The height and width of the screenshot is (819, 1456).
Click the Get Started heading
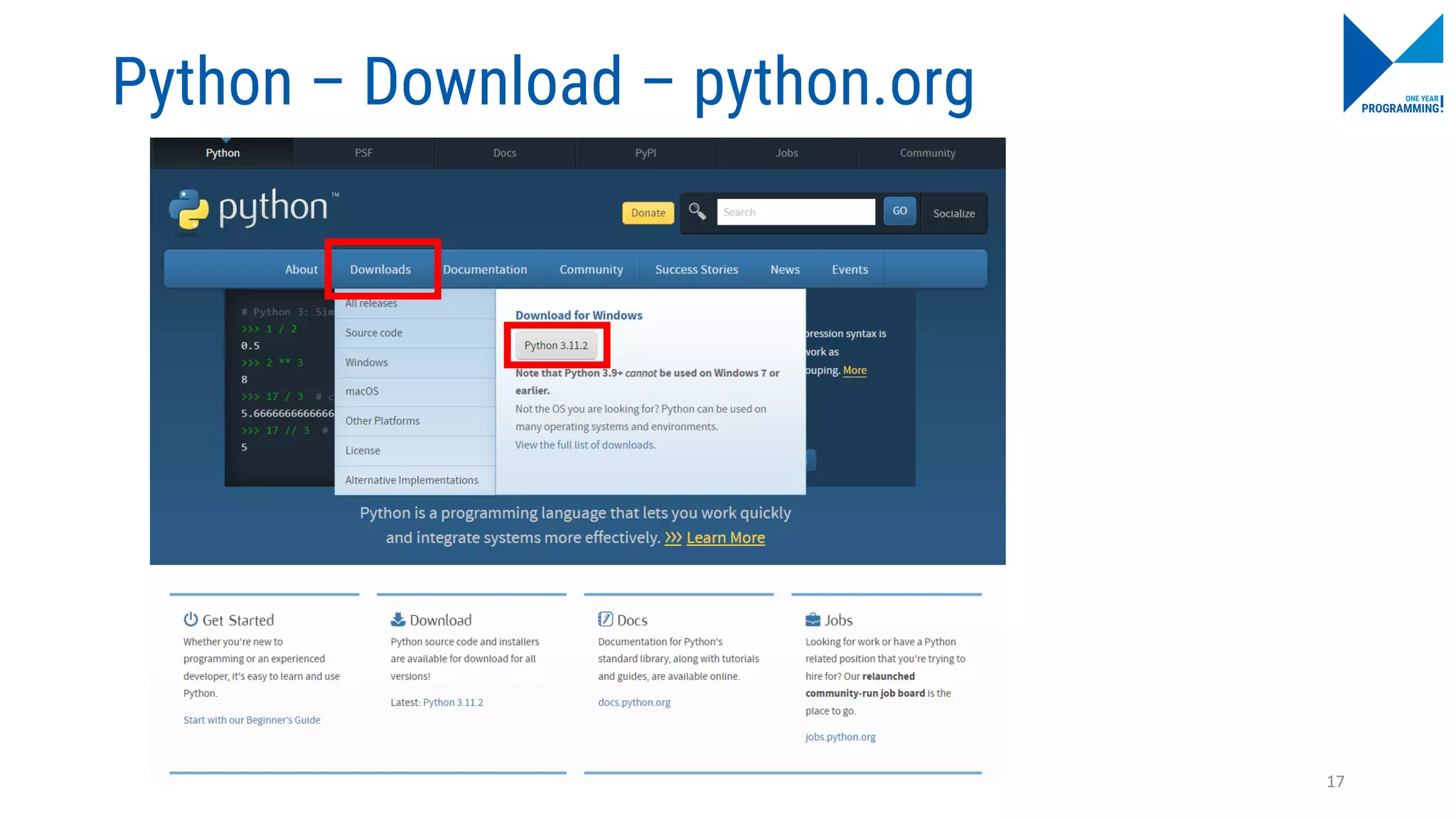click(x=238, y=620)
